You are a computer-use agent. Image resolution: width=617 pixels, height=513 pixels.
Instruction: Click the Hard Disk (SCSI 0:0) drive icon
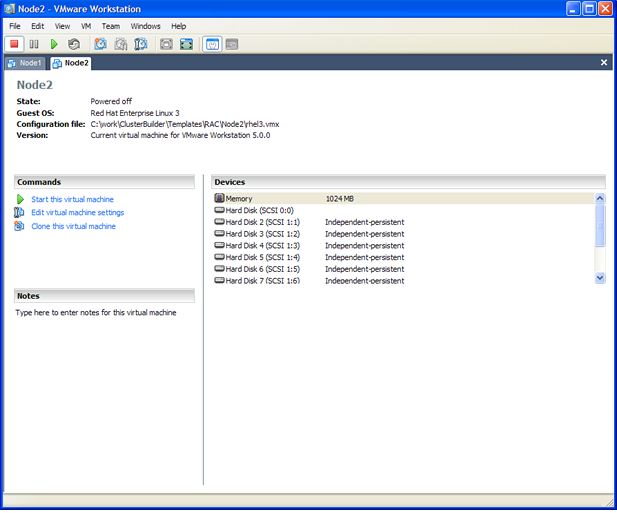click(x=219, y=210)
